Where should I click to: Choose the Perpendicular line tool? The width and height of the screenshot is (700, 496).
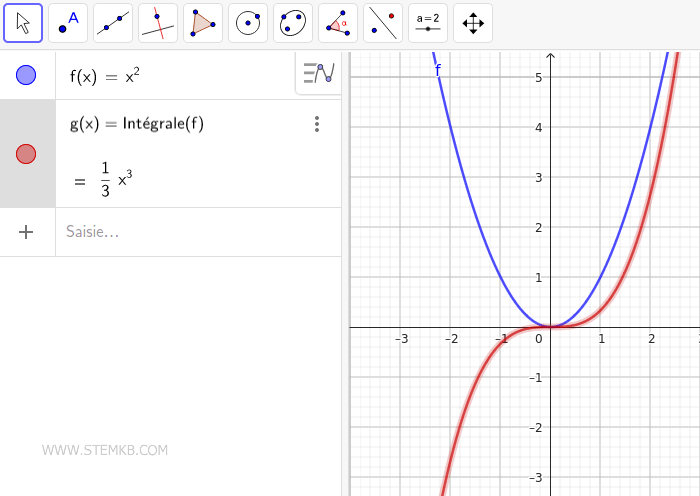click(158, 23)
